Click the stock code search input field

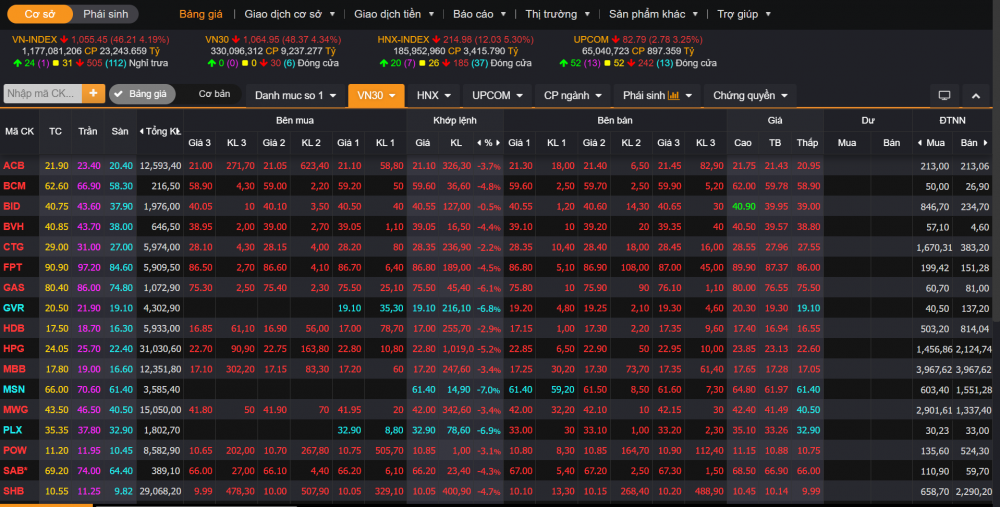point(42,94)
